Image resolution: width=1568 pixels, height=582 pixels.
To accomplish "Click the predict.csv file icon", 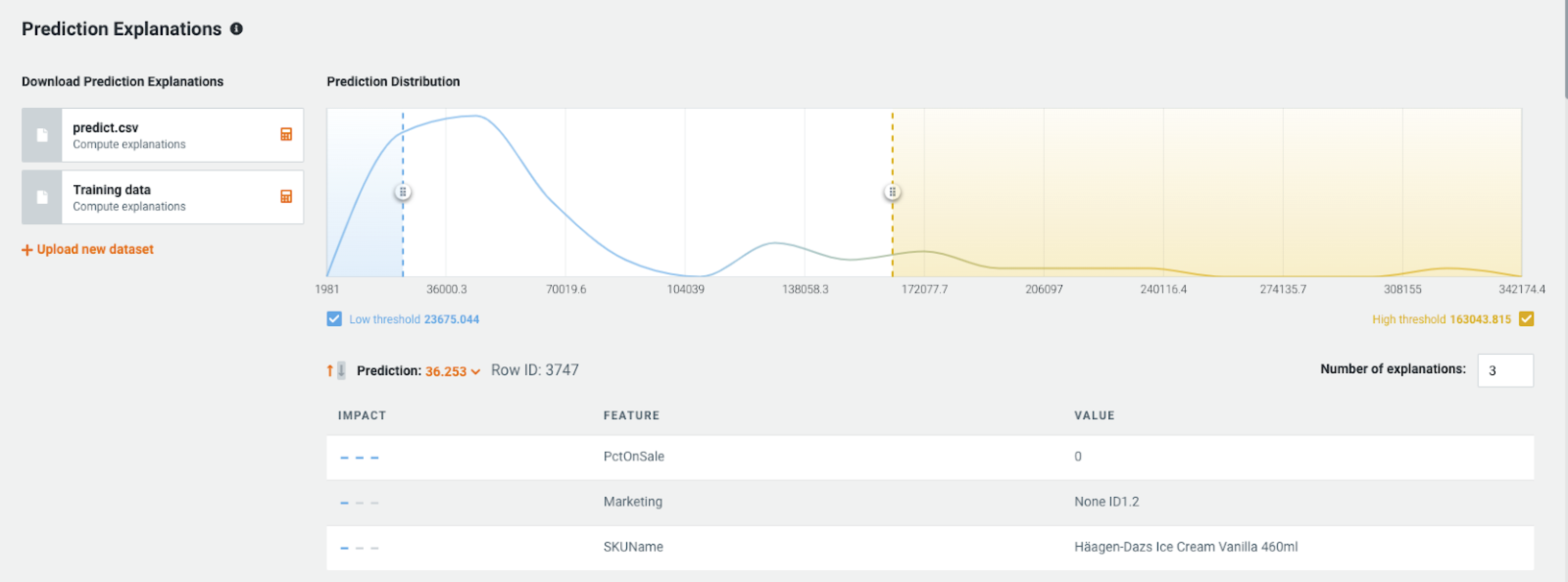I will pos(42,135).
